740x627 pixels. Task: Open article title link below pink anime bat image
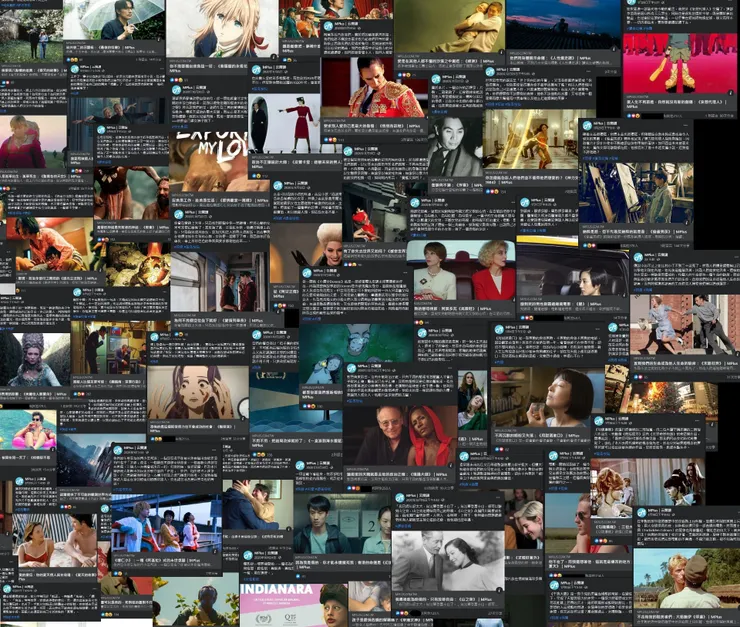coord(677,104)
